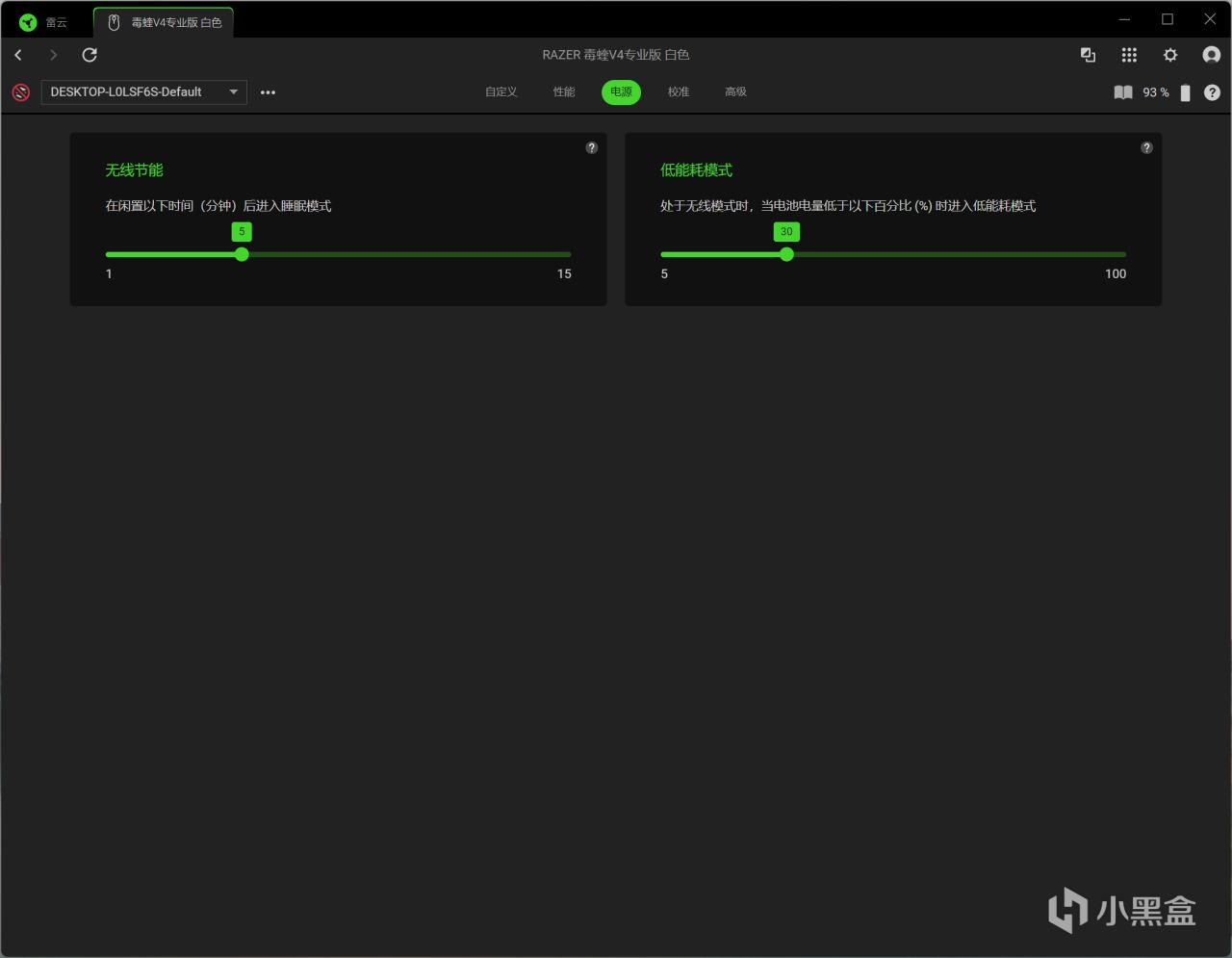Switch to the 校准 tab
Viewport: 1232px width, 958px height.
(x=679, y=91)
